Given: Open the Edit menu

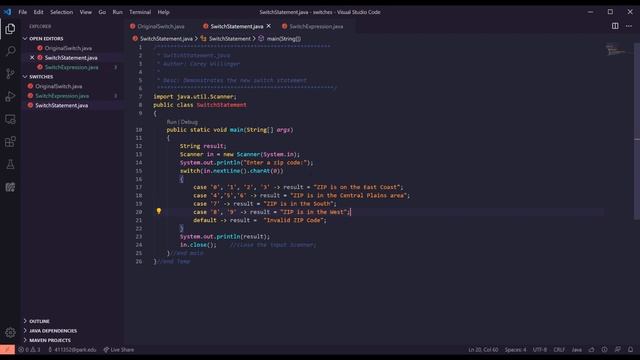Looking at the screenshot, I should (x=38, y=12).
